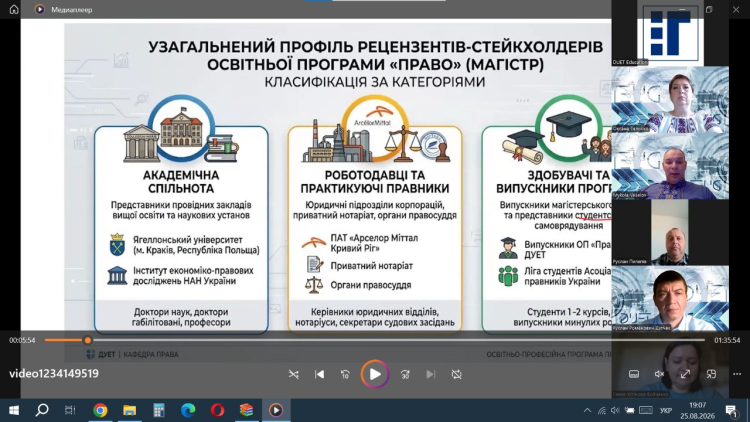Click the video title video1234149519
The height and width of the screenshot is (422, 750).
(54, 374)
